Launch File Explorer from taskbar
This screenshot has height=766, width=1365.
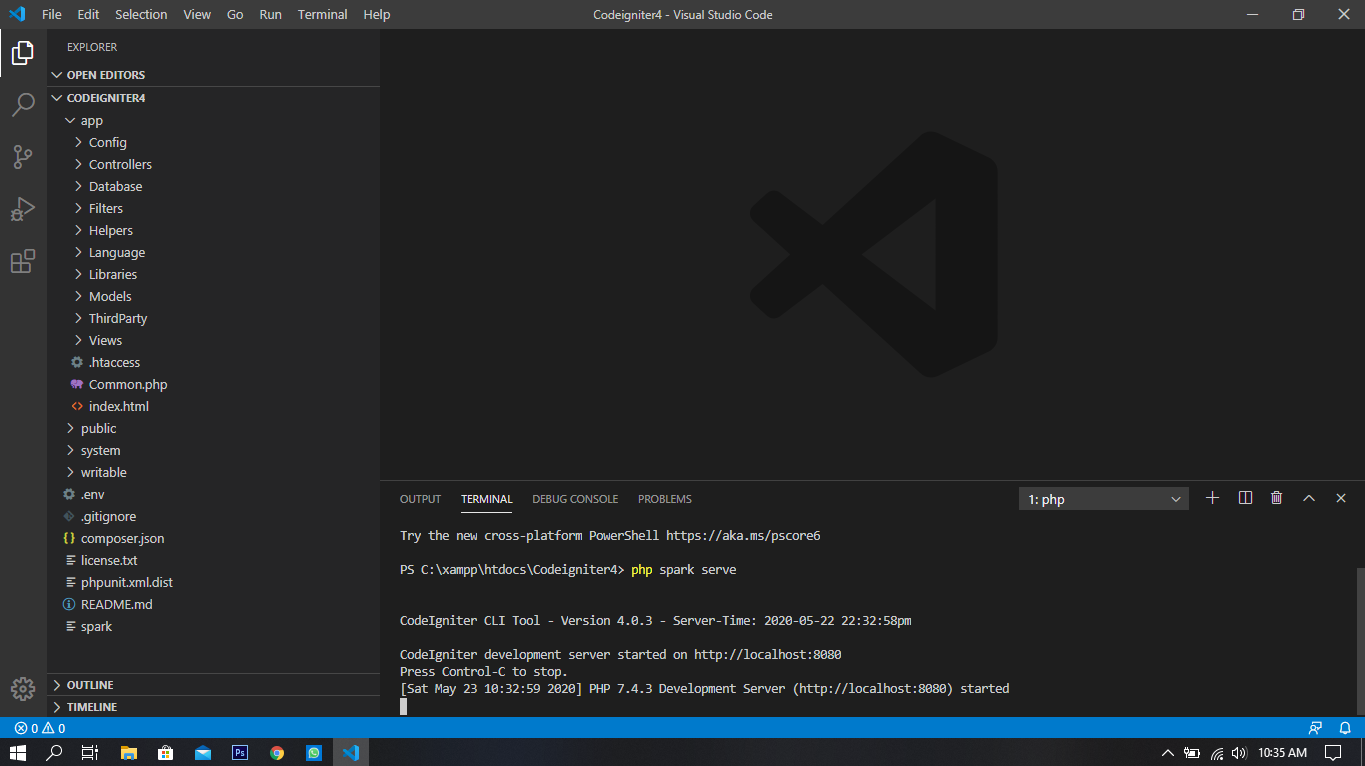point(128,753)
